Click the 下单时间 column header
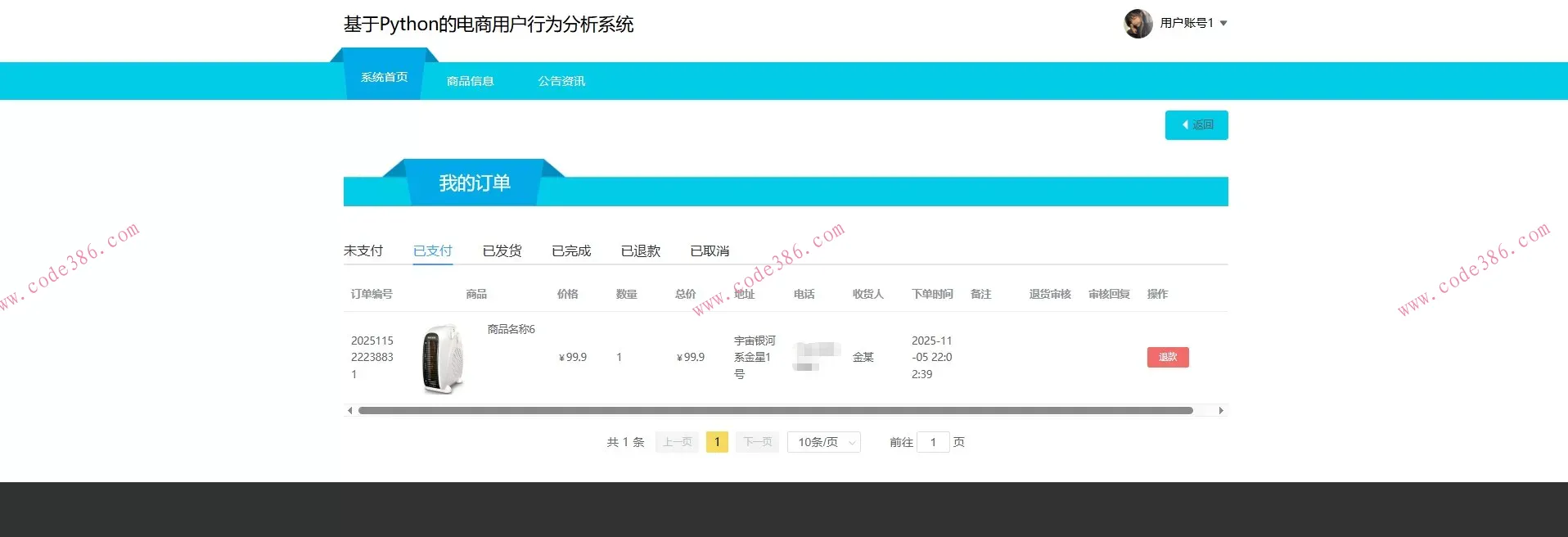The height and width of the screenshot is (537, 1568). [932, 294]
